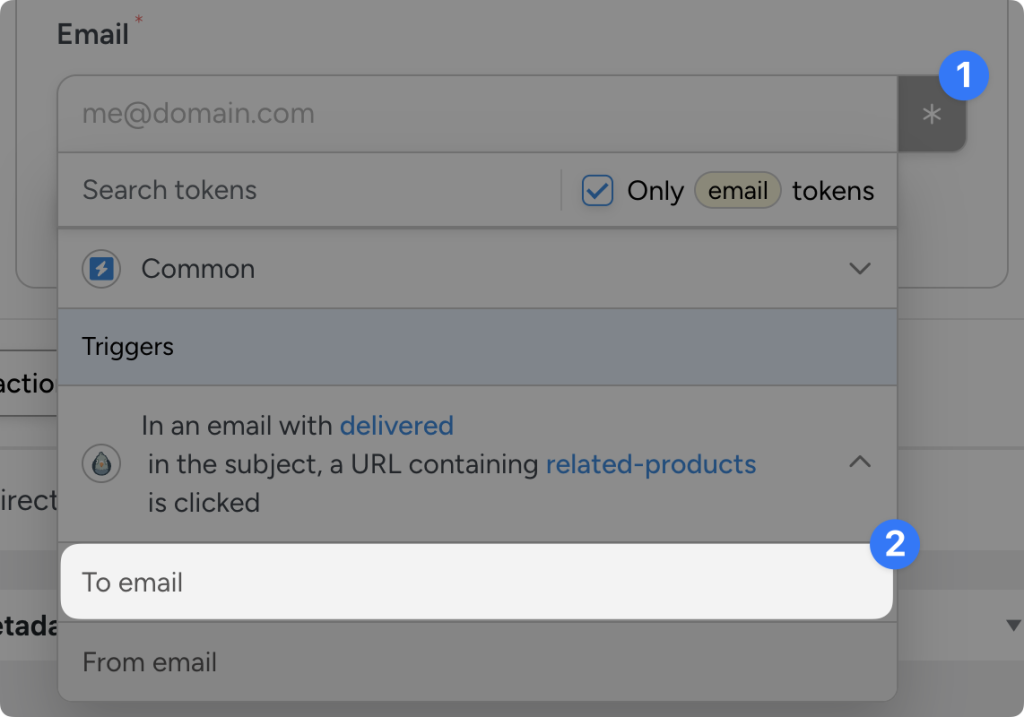Click the Triggers section header
This screenshot has height=717, width=1024.
coord(128,347)
